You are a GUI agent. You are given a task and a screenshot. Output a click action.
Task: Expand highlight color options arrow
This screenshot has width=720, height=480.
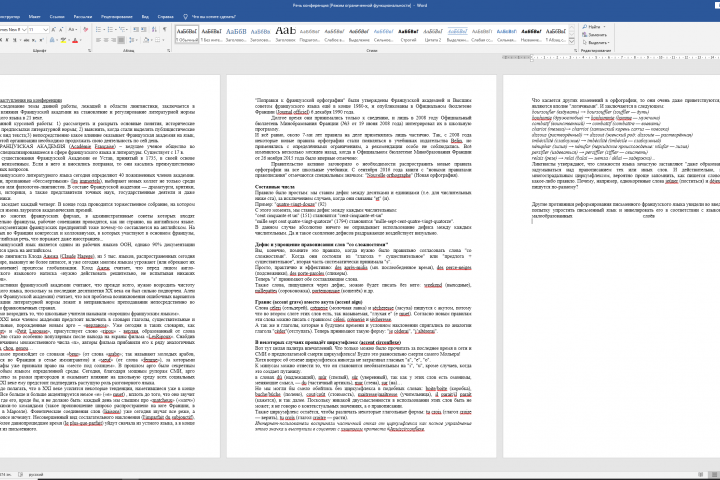(x=69, y=40)
